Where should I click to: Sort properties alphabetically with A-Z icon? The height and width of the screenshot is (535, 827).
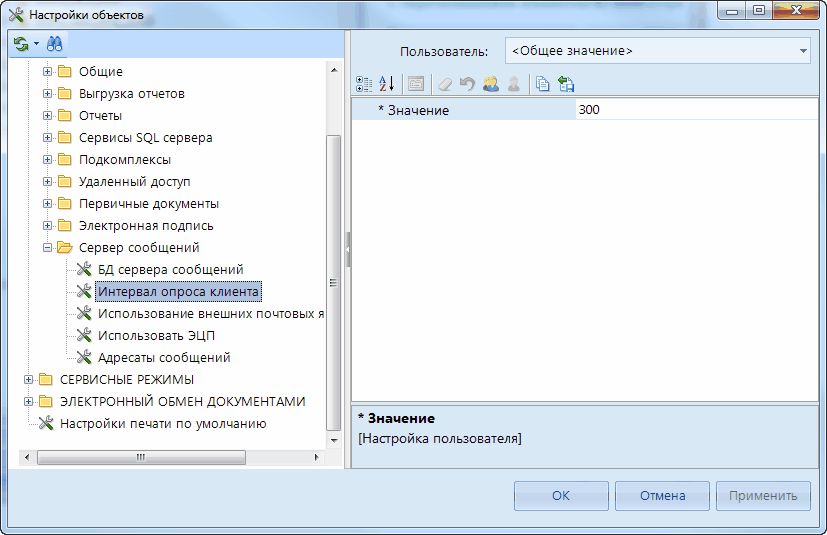click(x=388, y=84)
